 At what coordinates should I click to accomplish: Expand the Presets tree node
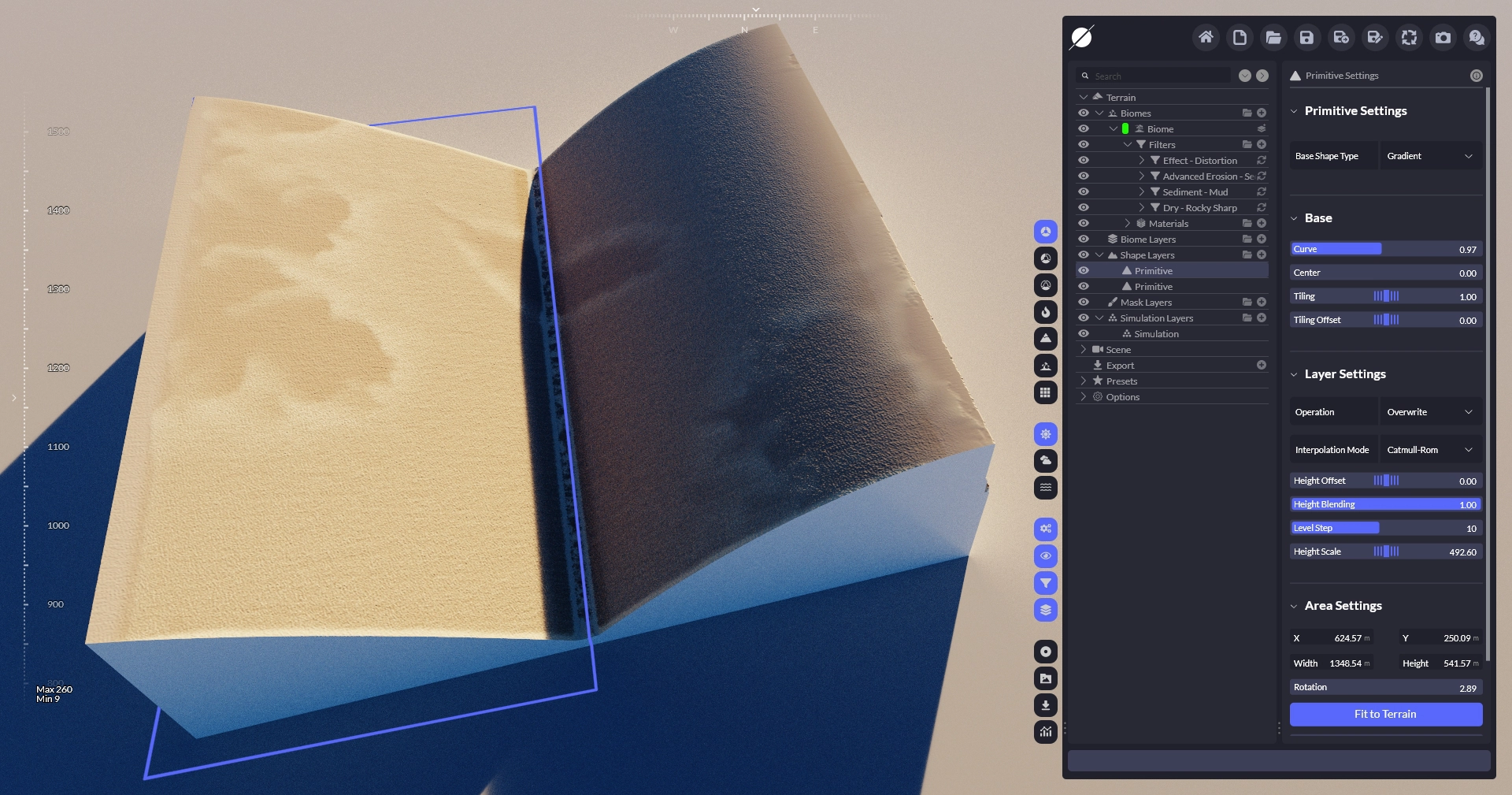(x=1084, y=381)
